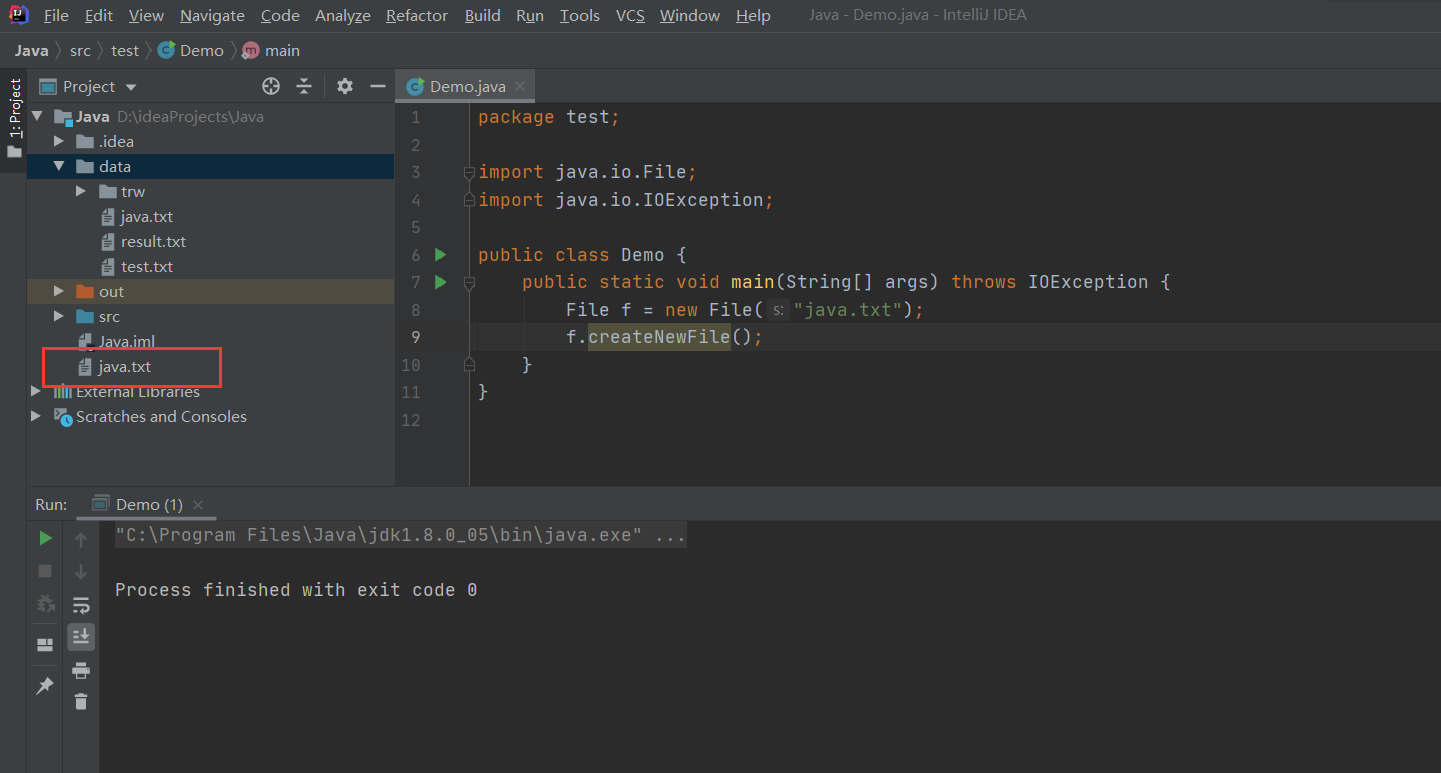The width and height of the screenshot is (1441, 773).
Task: Open the Window menu
Action: tap(690, 16)
